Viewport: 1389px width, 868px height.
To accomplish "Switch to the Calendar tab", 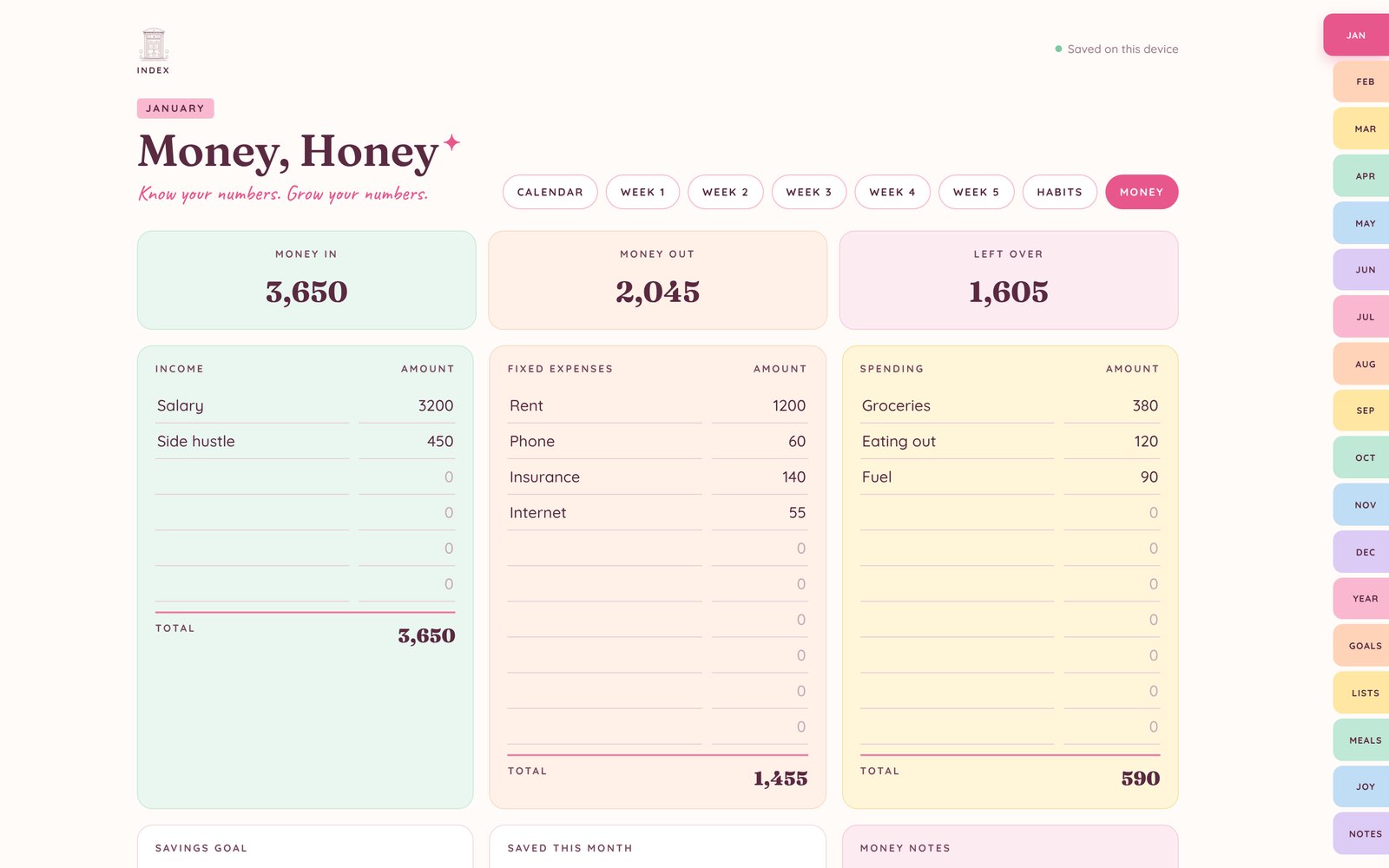I will (550, 192).
